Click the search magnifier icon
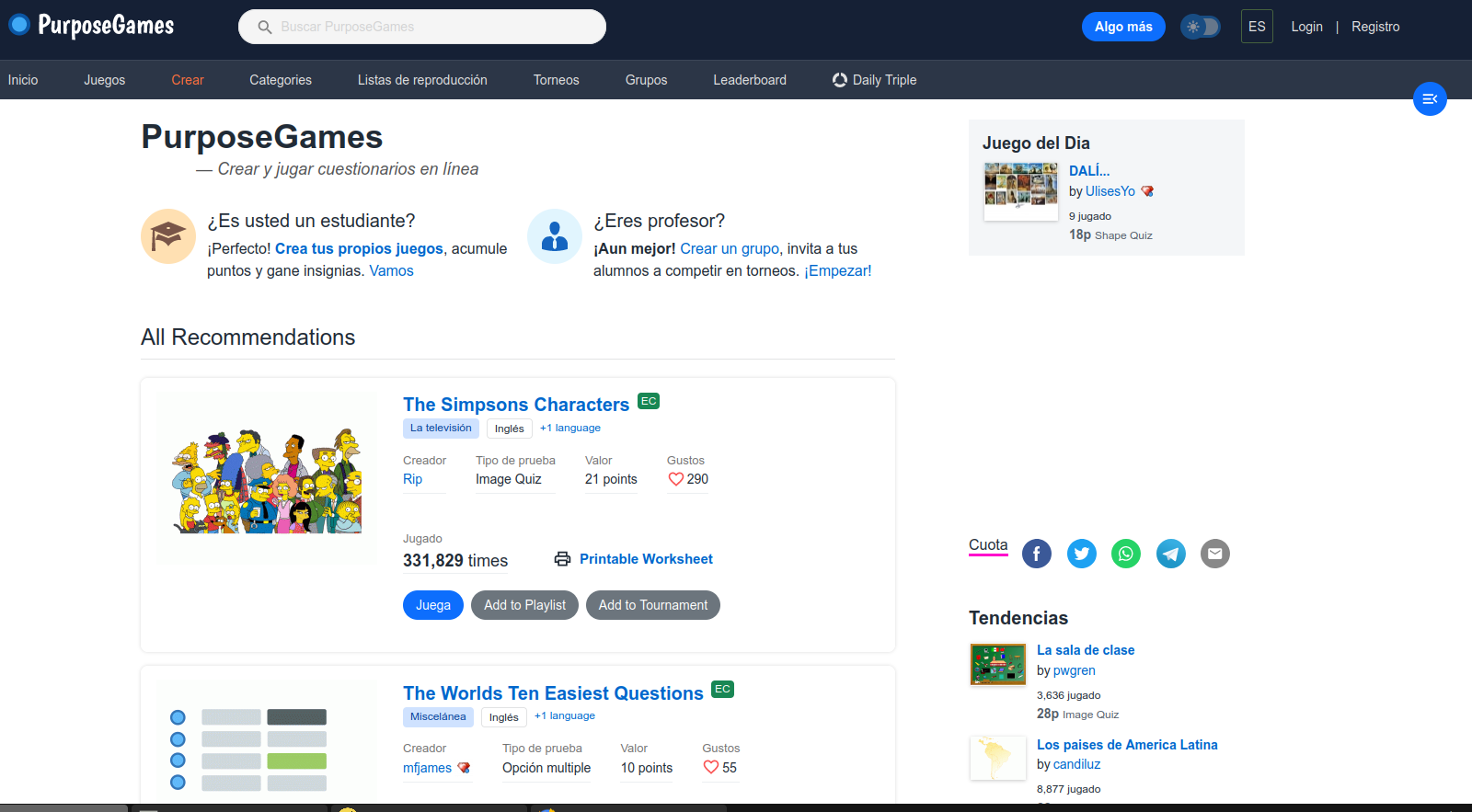Screen dimensions: 1472x812 [x=265, y=27]
